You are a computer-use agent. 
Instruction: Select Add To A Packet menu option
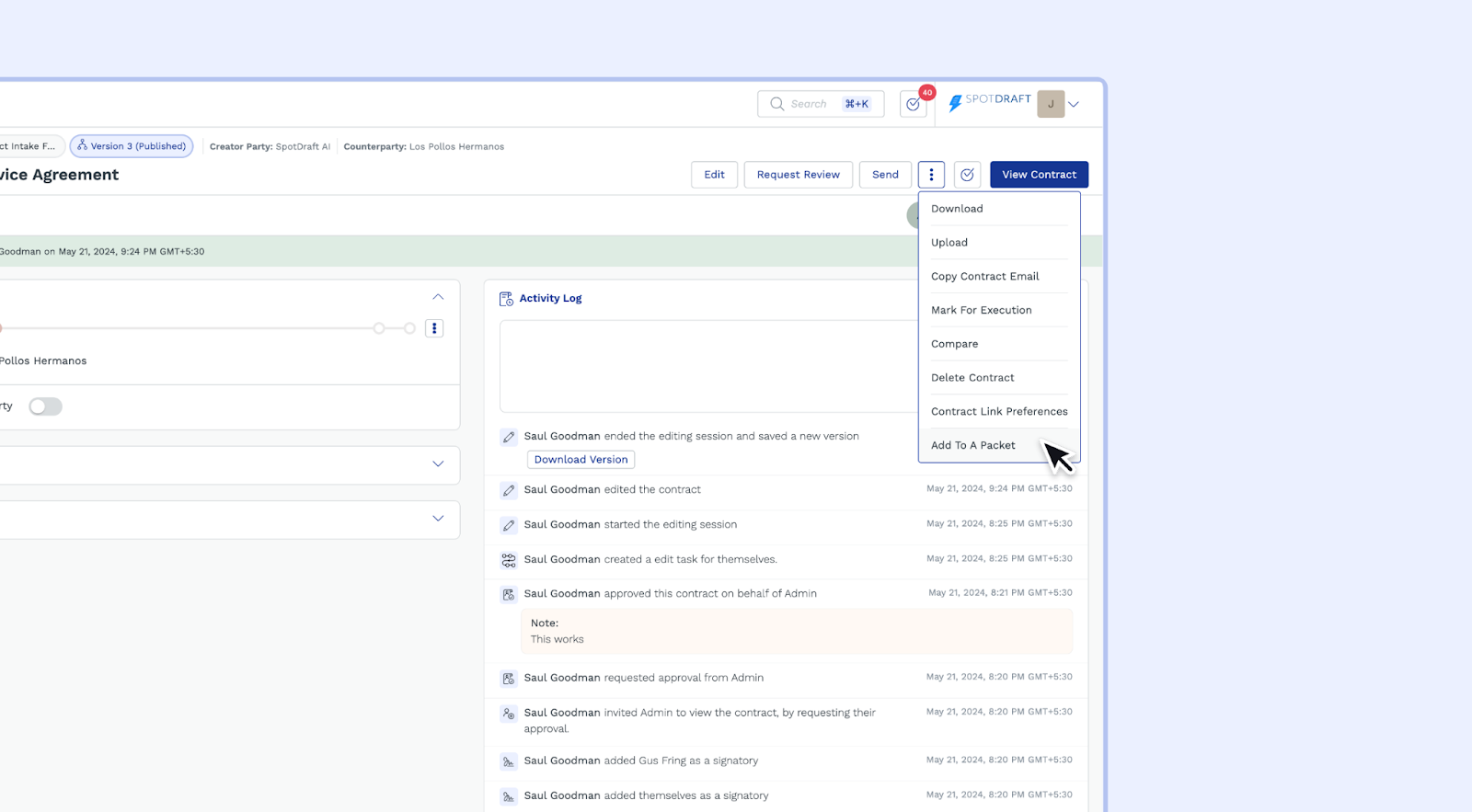pyautogui.click(x=973, y=445)
